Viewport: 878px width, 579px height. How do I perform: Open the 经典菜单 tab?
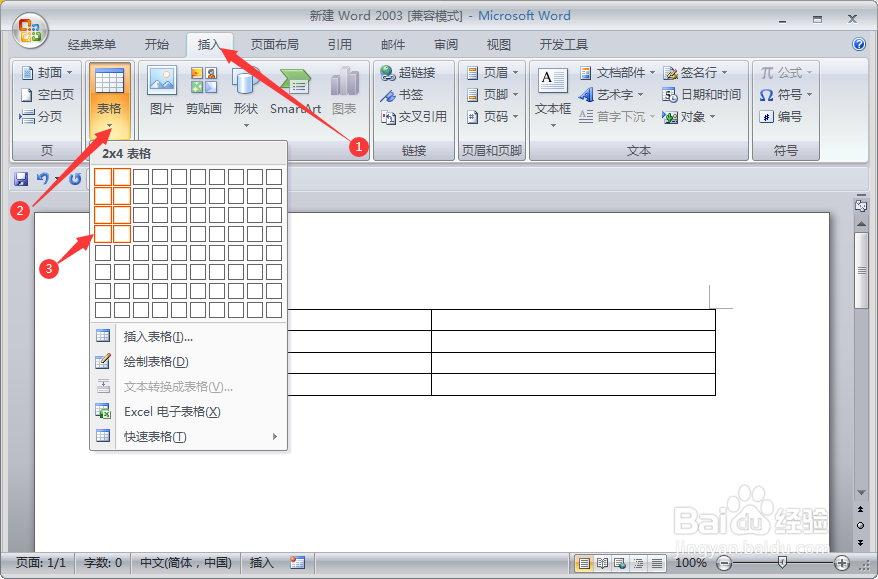coord(92,45)
